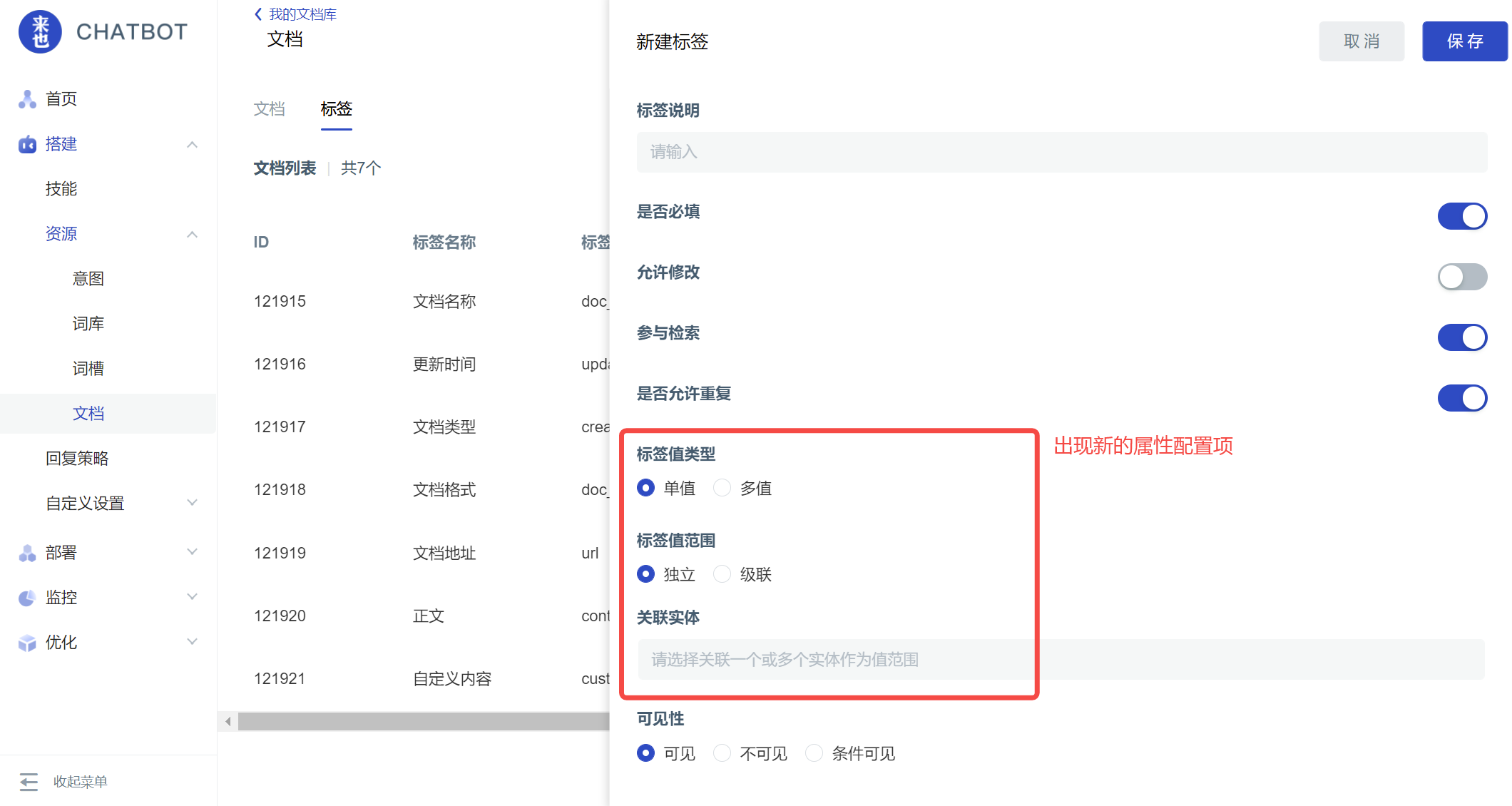Click the 首页 home icon

click(27, 99)
